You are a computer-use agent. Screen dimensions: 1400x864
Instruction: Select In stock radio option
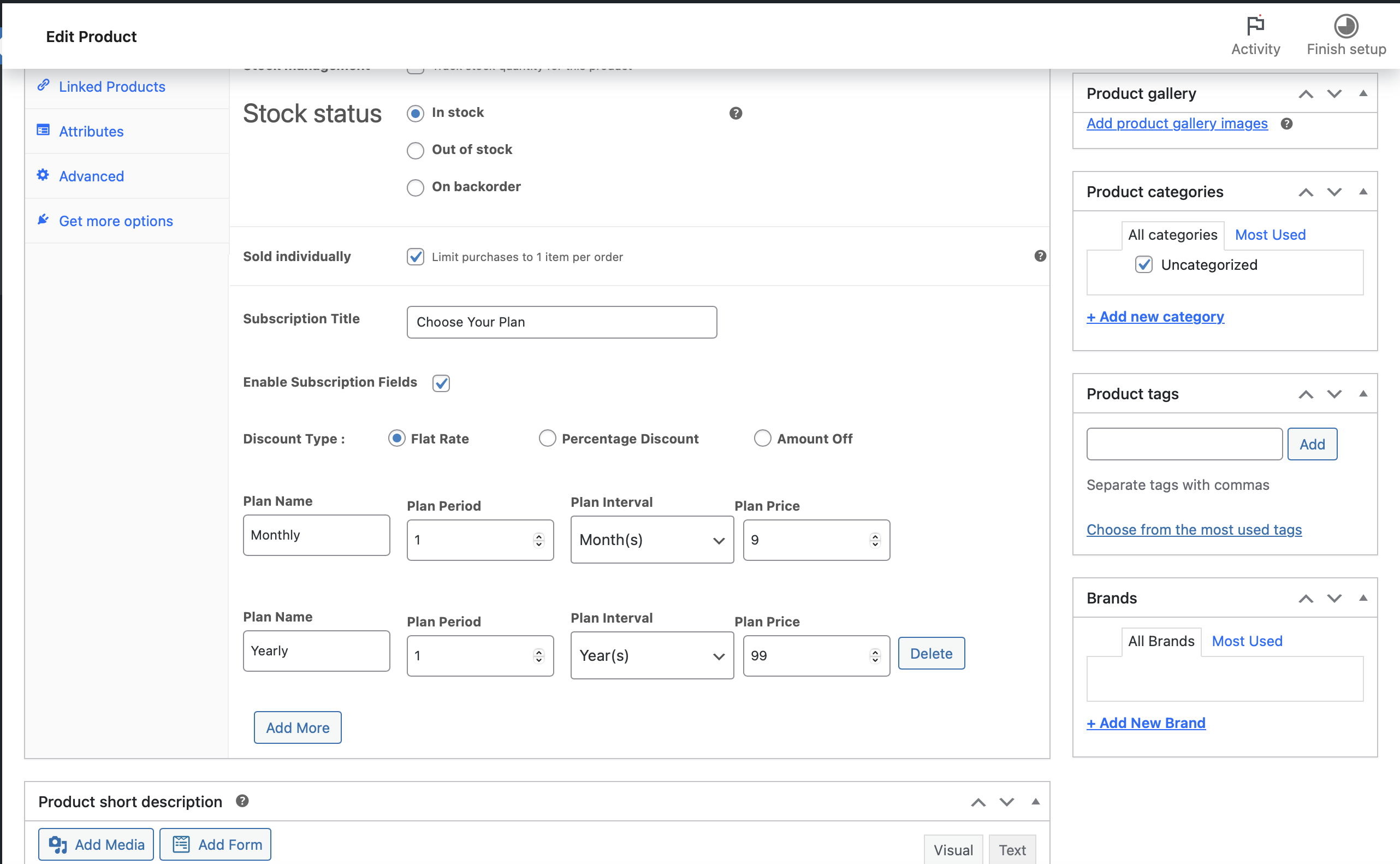pyautogui.click(x=416, y=113)
